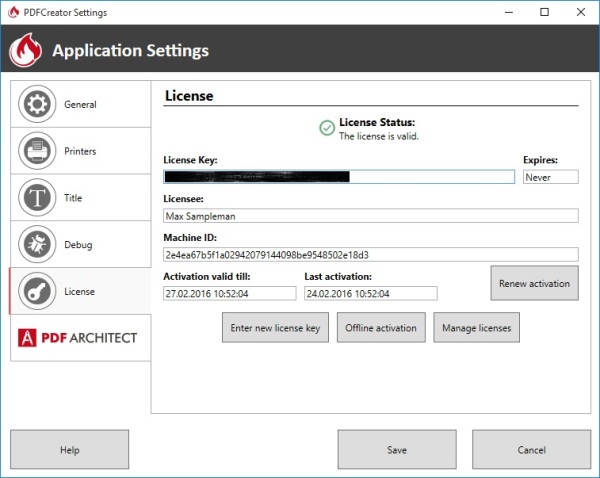Click the General gear icon
Screen dimensions: 600x478
point(38,105)
